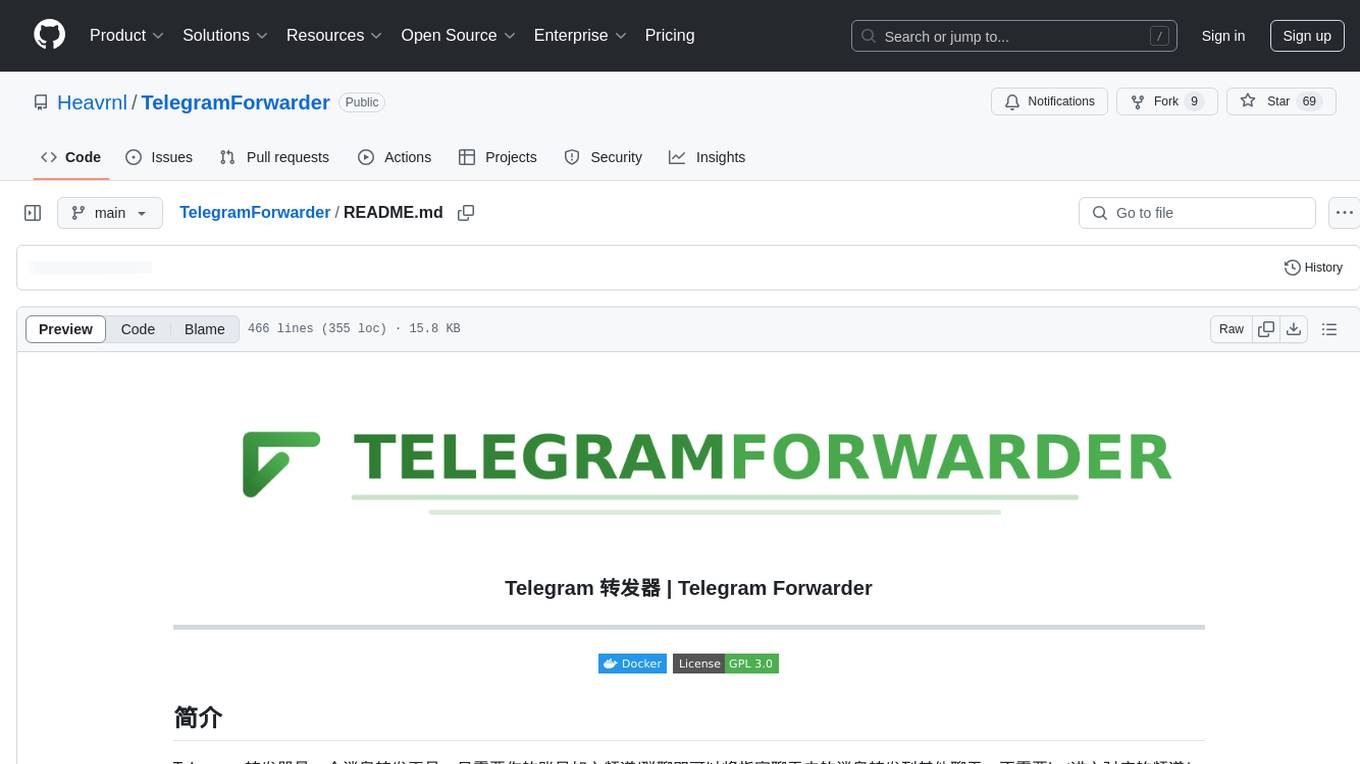Screen dimensions: 1360x764
Task: Click the fork count 9
Action: (1194, 101)
